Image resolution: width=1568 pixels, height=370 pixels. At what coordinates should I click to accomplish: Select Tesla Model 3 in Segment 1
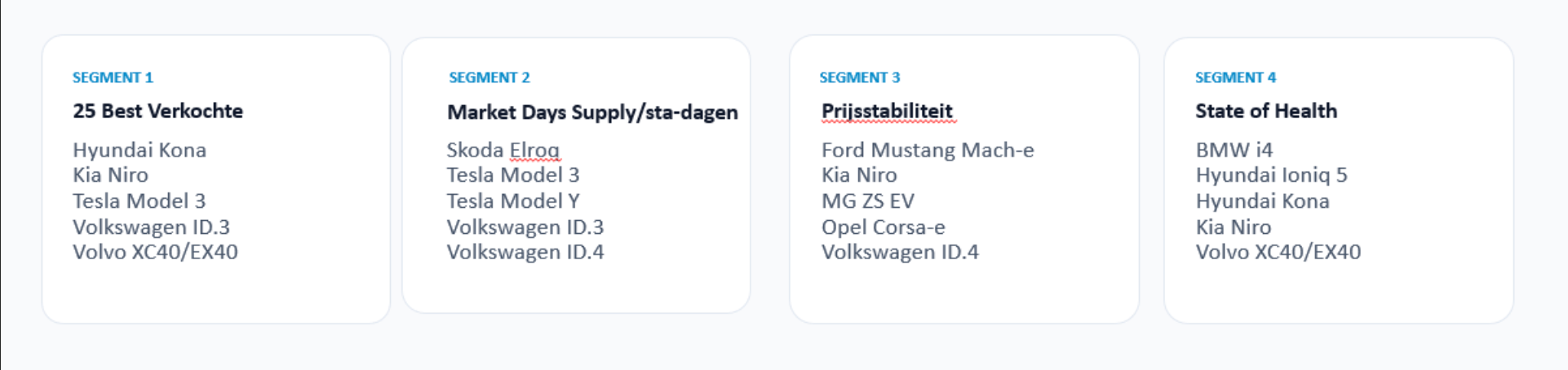tap(140, 200)
